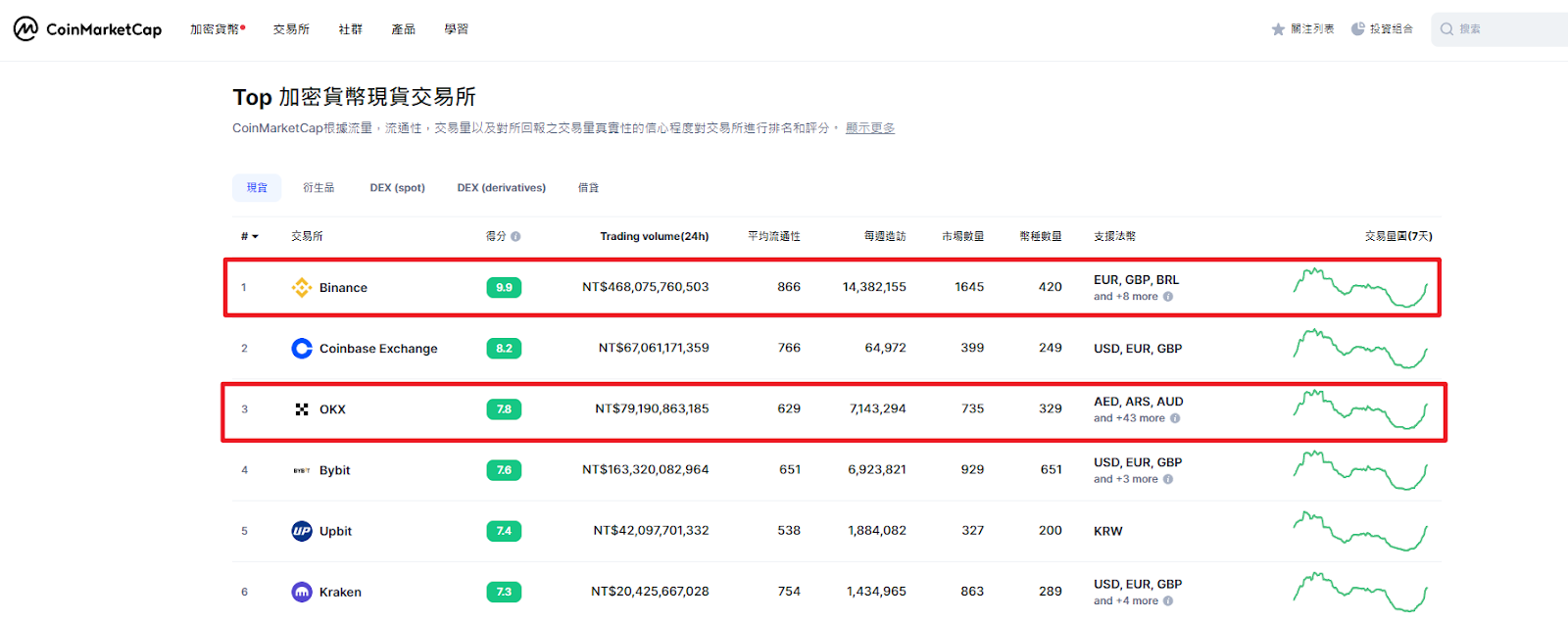The image size is (1568, 622).
Task: Click OKX 'and +43 more' text
Action: point(1130,418)
